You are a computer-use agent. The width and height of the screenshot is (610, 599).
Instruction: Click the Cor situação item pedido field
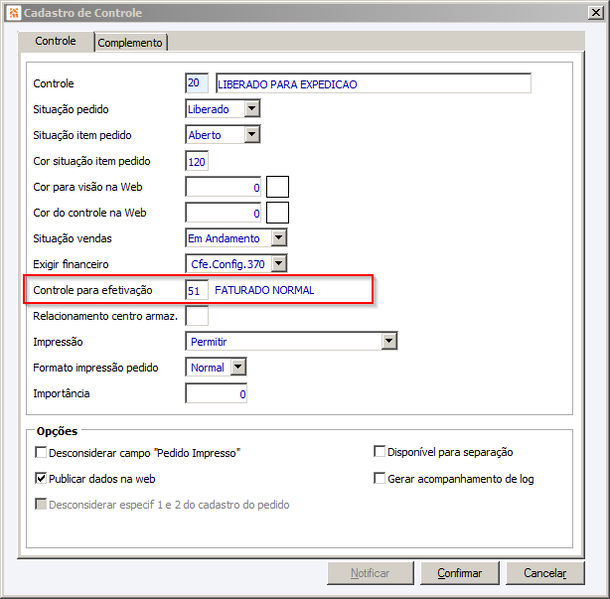pyautogui.click(x=196, y=161)
